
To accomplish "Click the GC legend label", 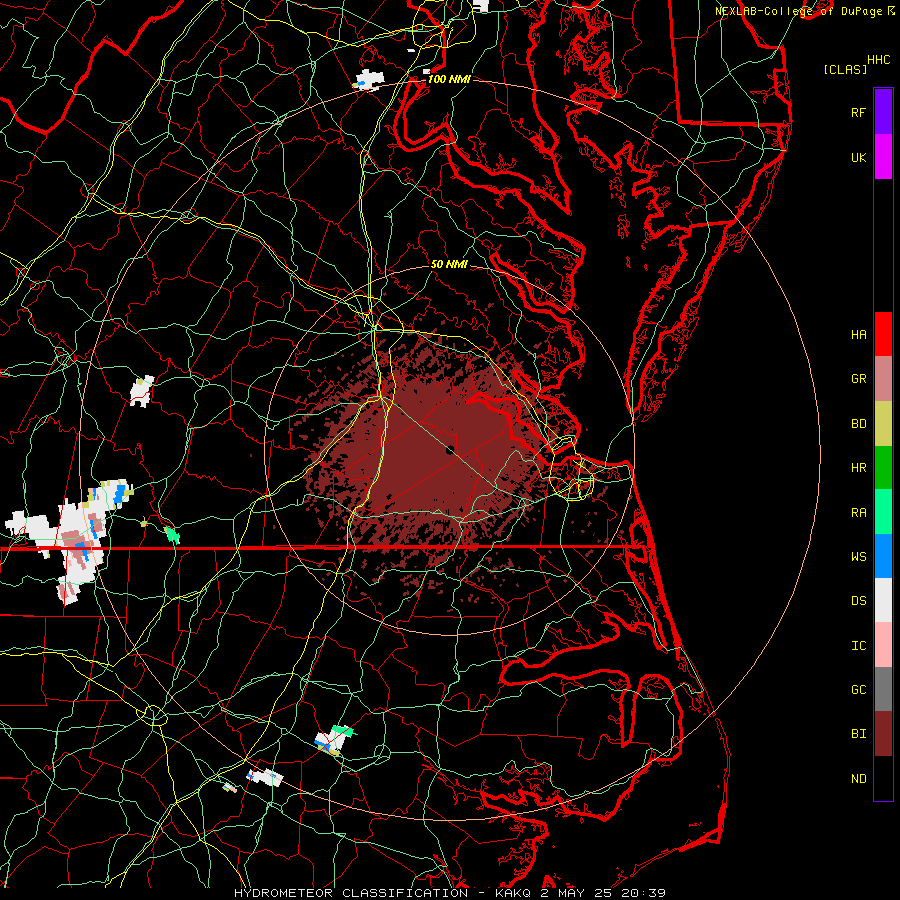I will [858, 690].
